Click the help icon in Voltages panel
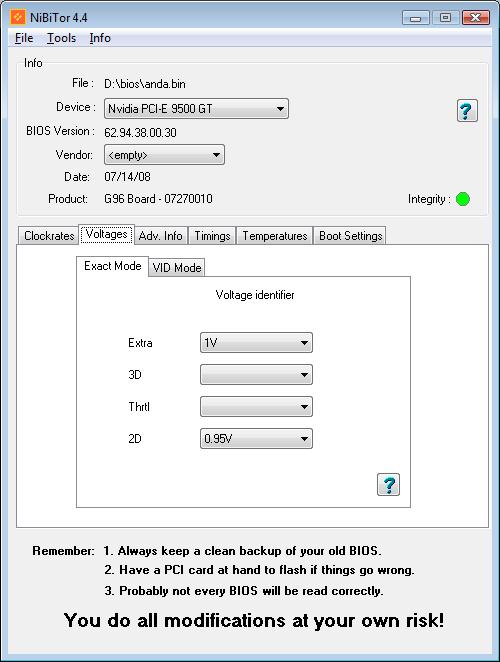This screenshot has width=500, height=662. [x=388, y=485]
